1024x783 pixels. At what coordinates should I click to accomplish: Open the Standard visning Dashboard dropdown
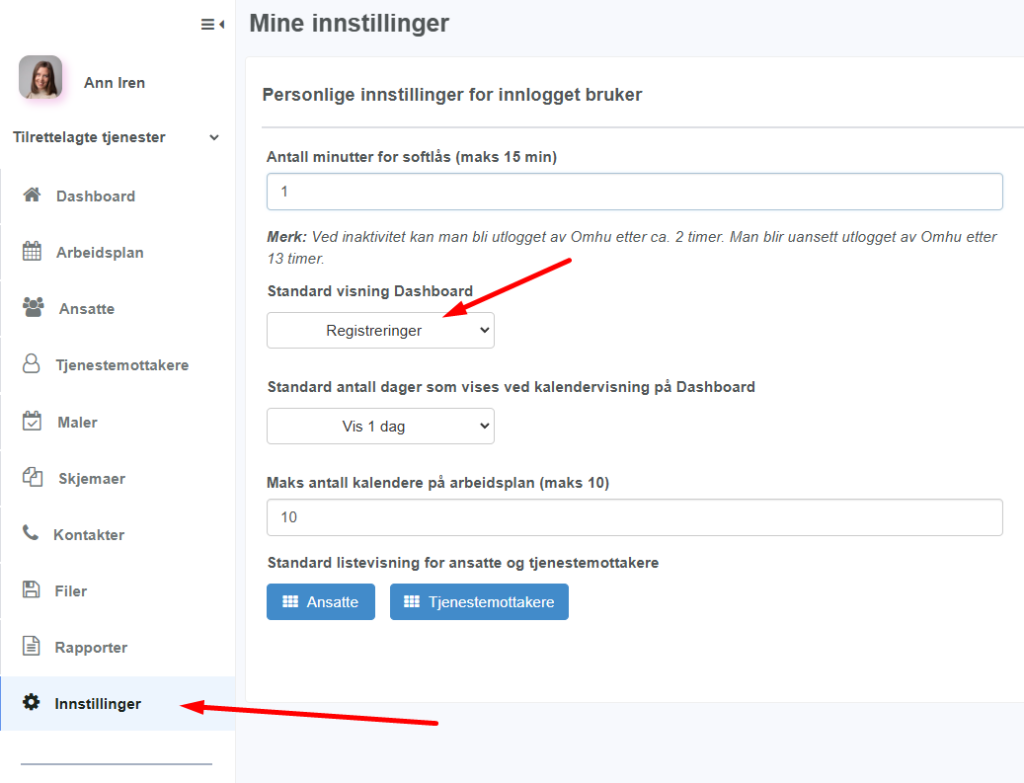(x=380, y=330)
